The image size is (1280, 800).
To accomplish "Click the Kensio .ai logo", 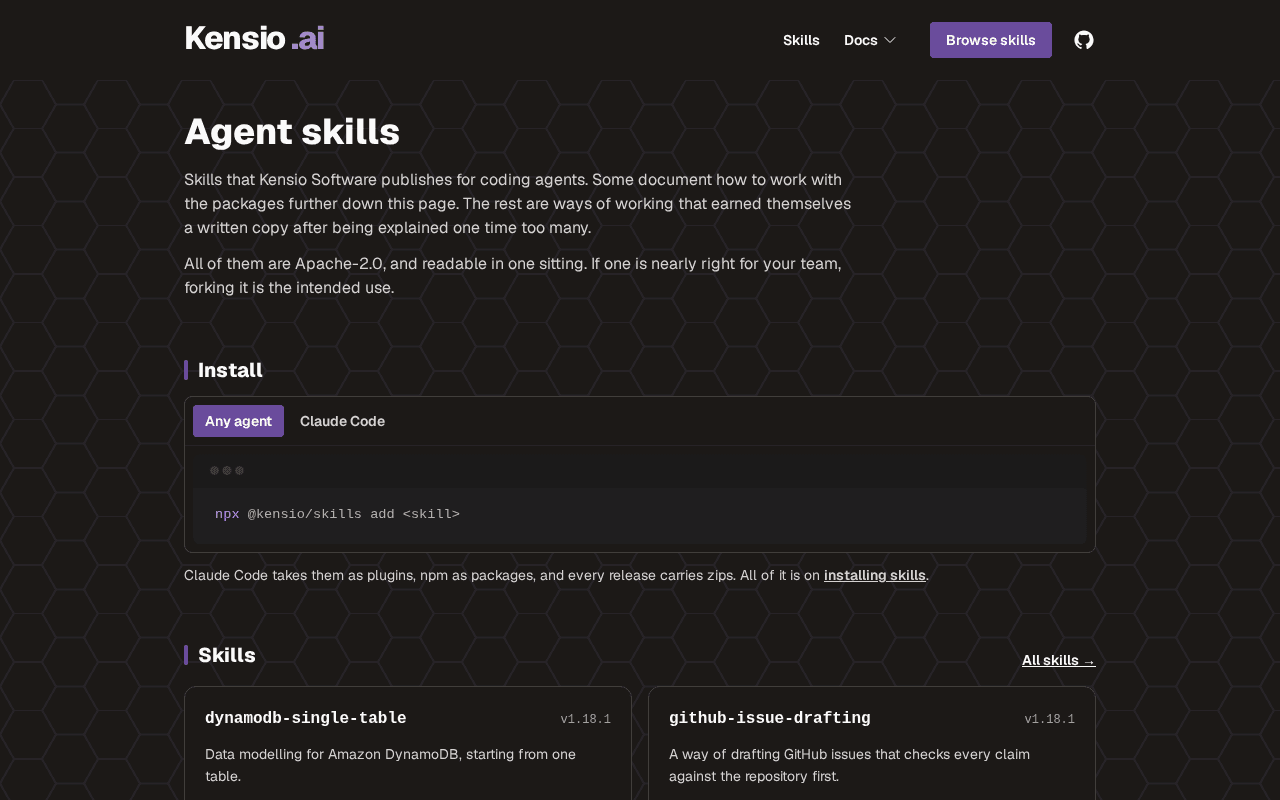I will click(254, 38).
